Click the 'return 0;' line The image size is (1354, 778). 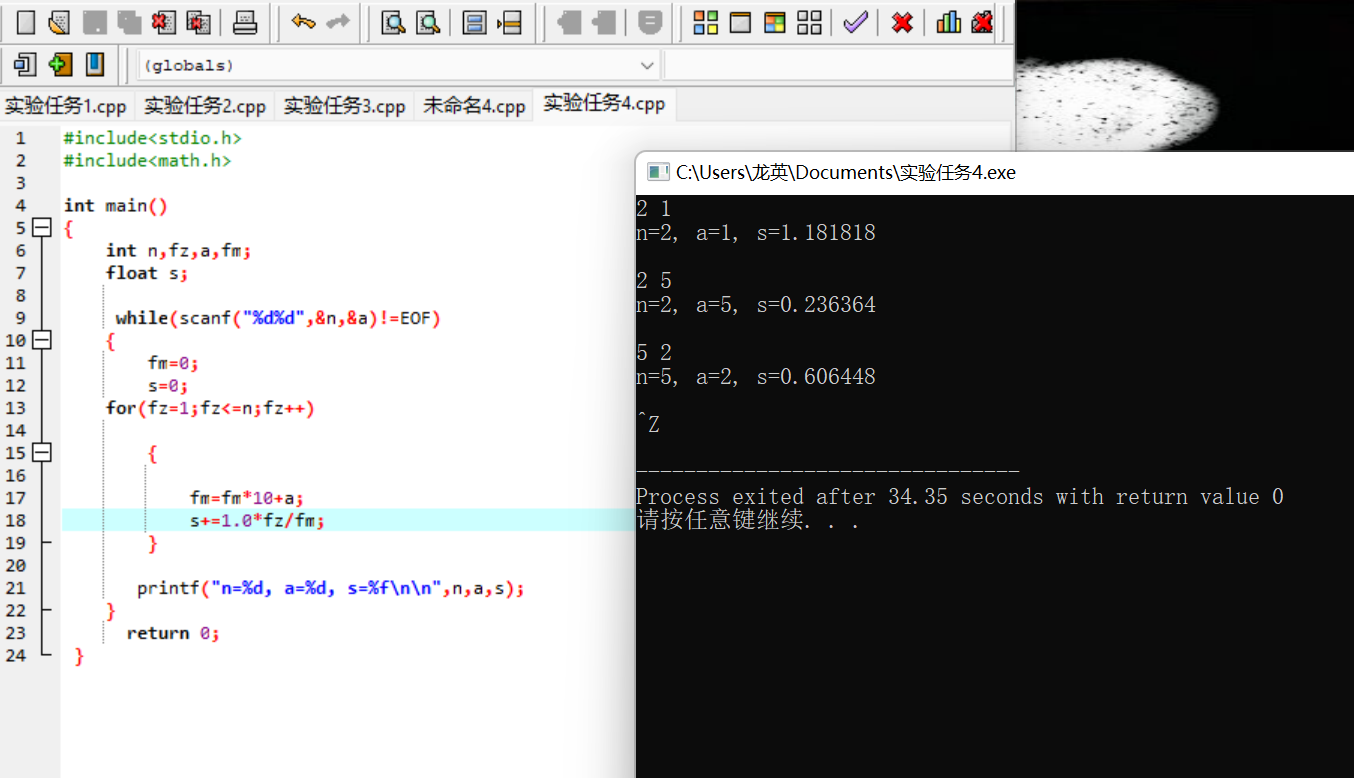tap(173, 633)
